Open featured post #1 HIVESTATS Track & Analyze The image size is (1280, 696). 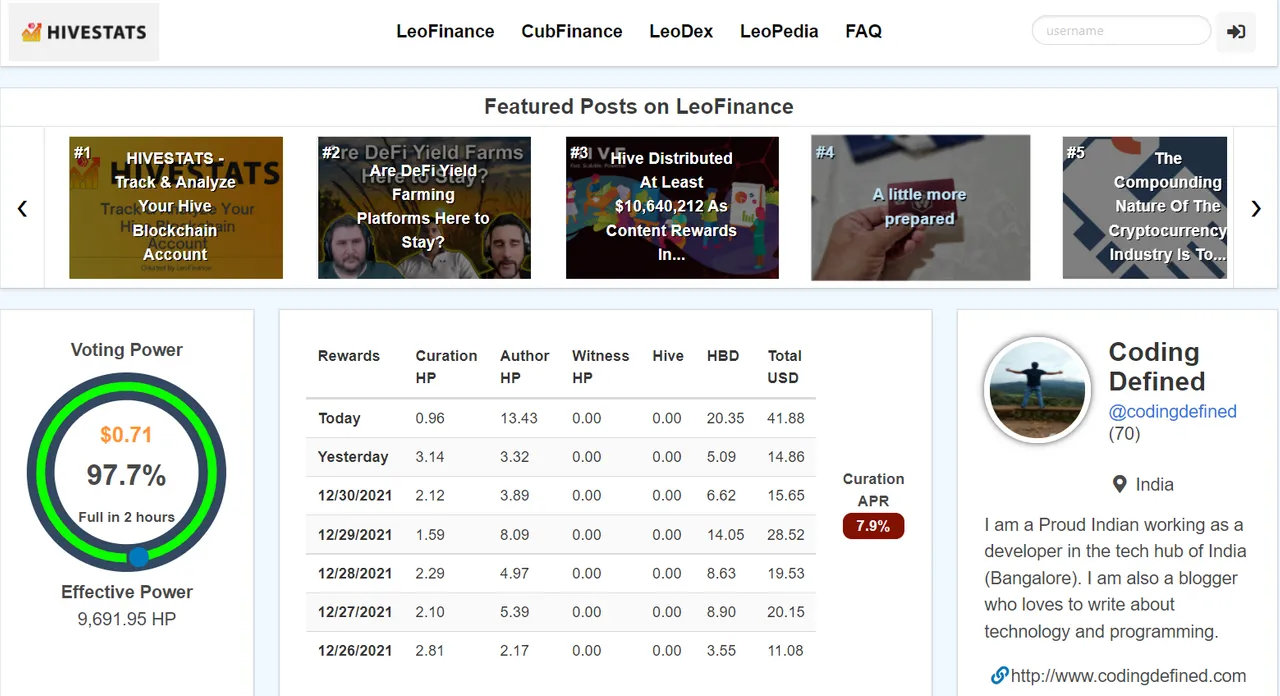click(x=176, y=208)
